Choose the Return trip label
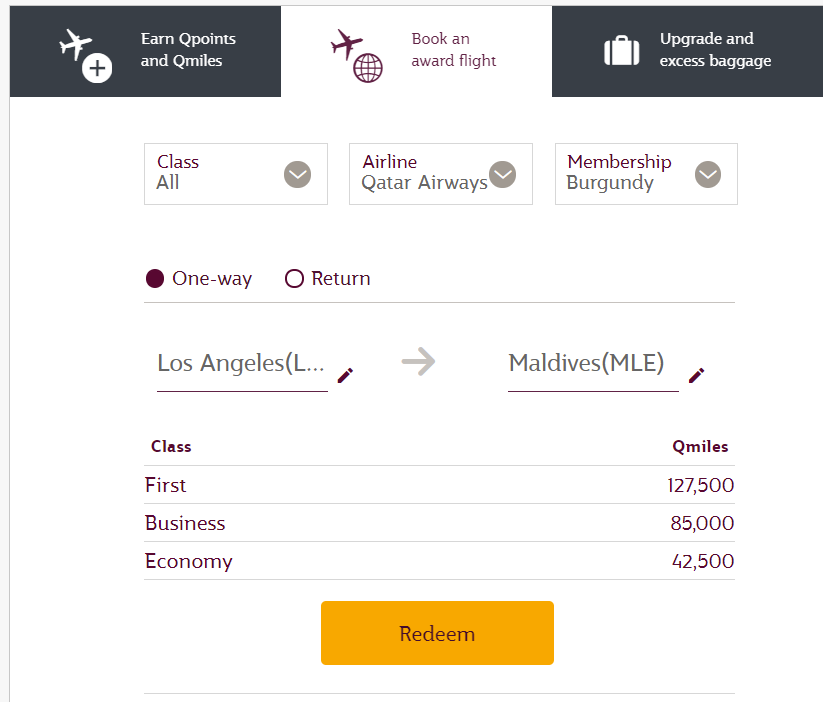823x702 pixels. (341, 278)
